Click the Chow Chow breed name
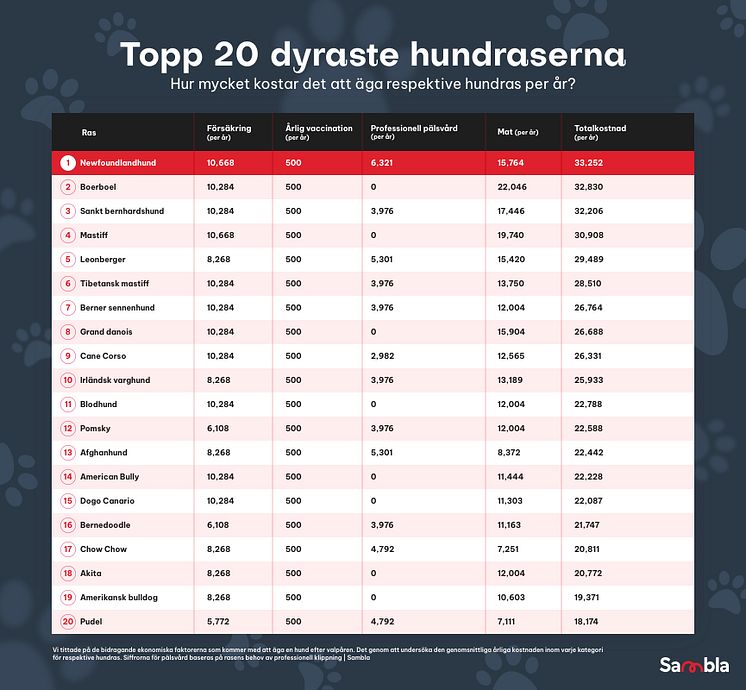Viewport: 746px width, 690px height. pos(103,549)
